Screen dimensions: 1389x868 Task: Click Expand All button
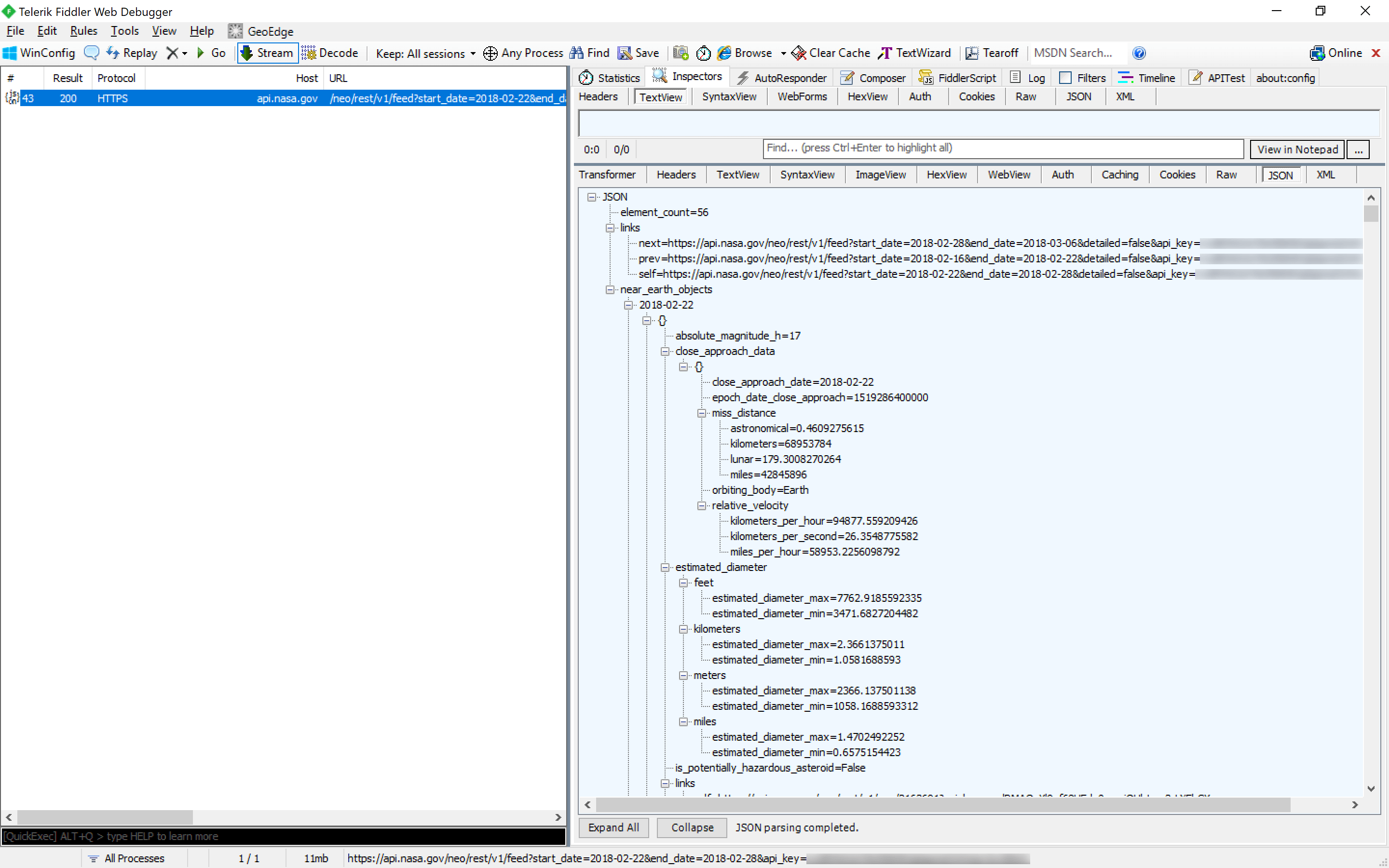pos(613,827)
